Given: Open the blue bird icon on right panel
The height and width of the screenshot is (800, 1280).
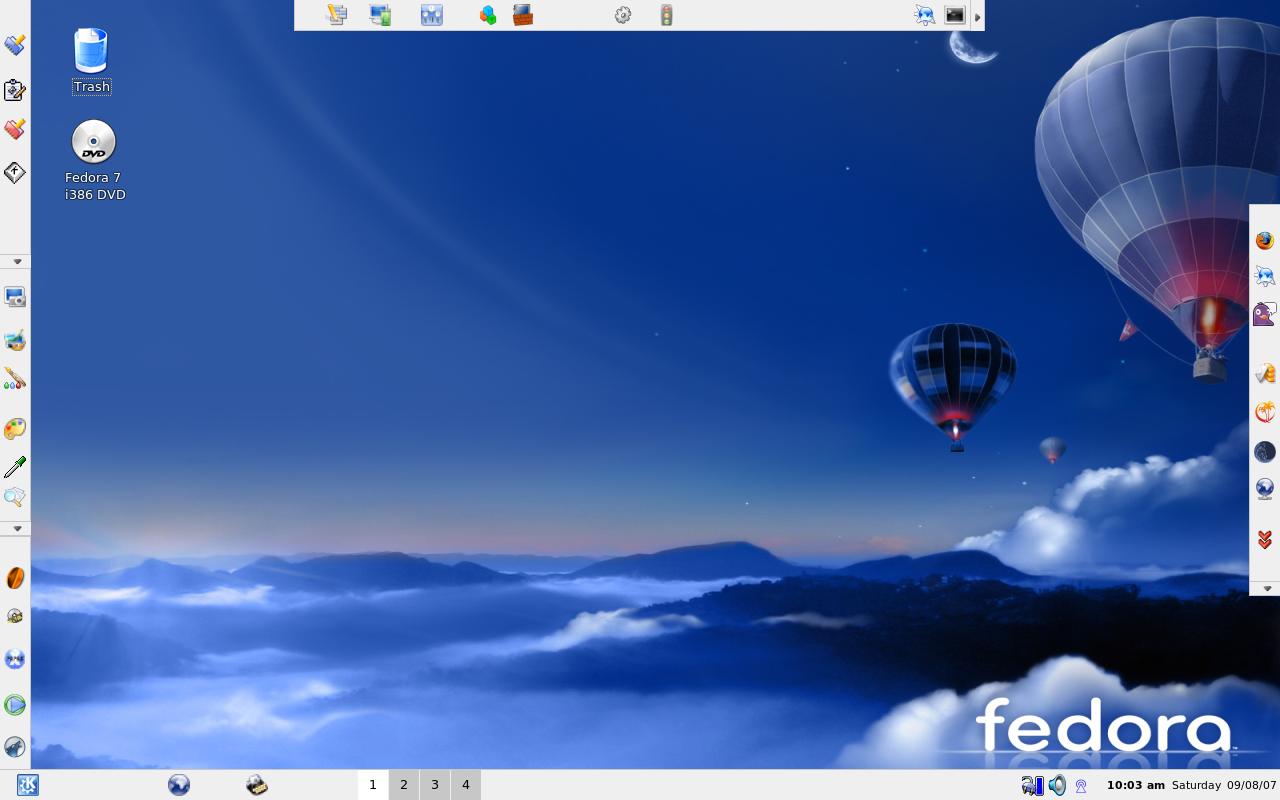Looking at the screenshot, I should tap(1265, 276).
